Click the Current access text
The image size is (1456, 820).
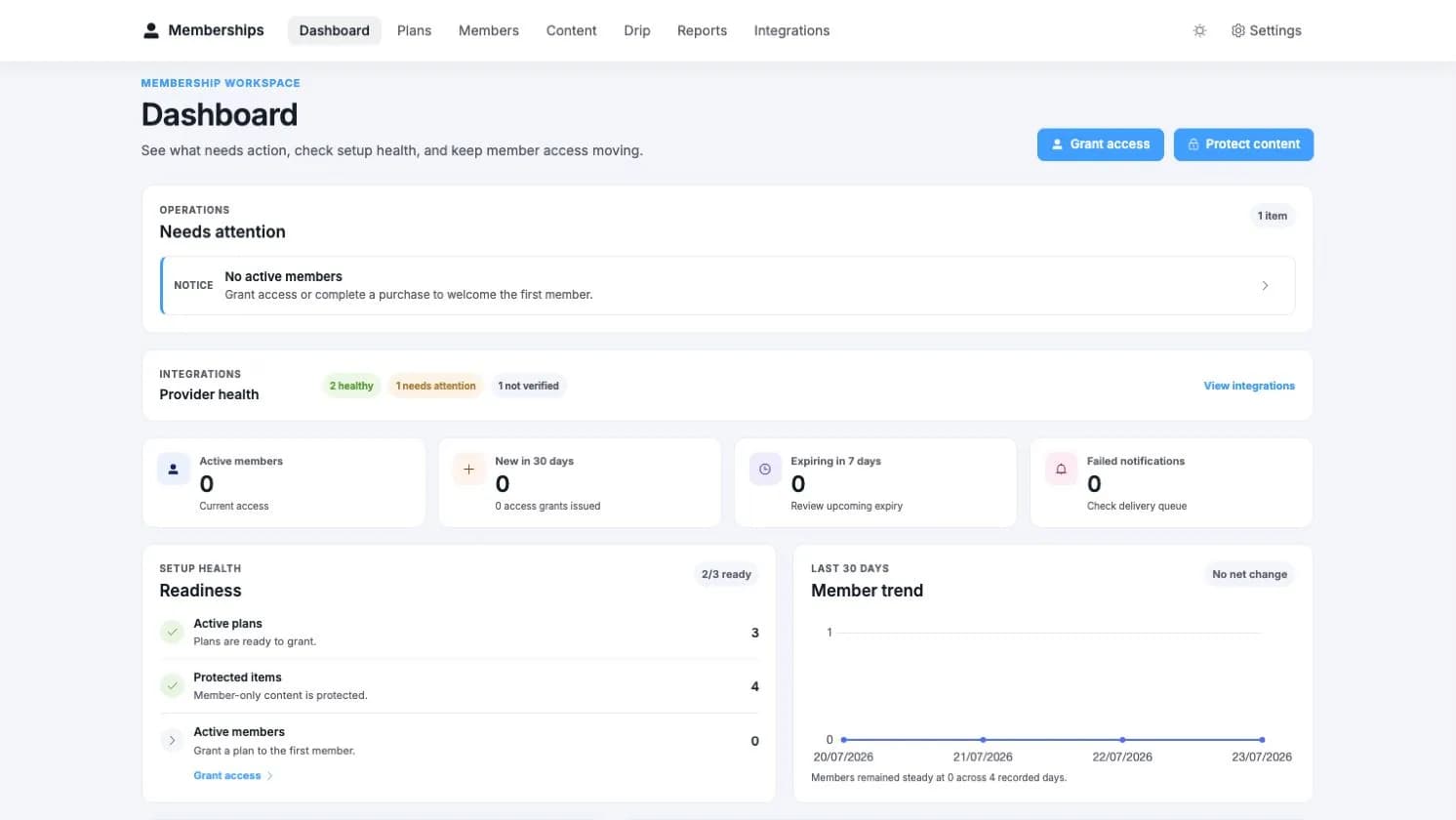tap(234, 506)
